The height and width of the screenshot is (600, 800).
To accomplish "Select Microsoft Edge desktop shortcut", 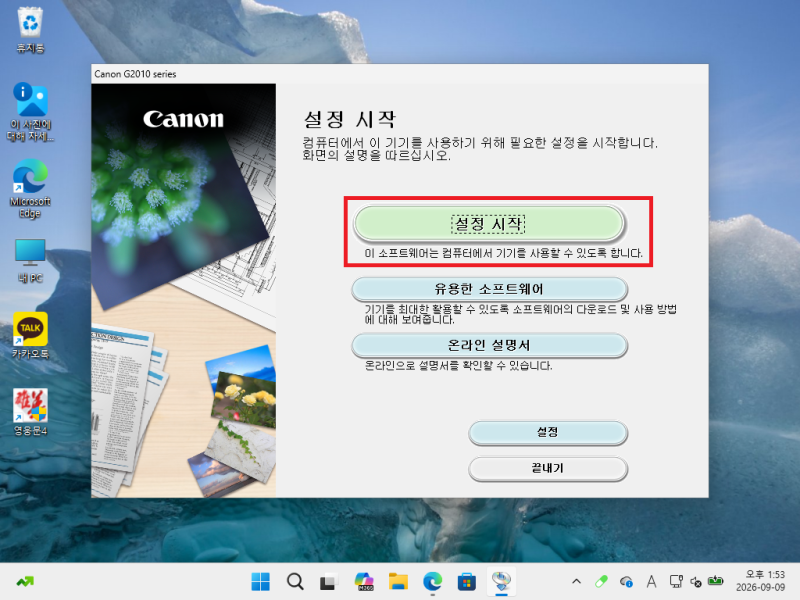I will (30, 189).
